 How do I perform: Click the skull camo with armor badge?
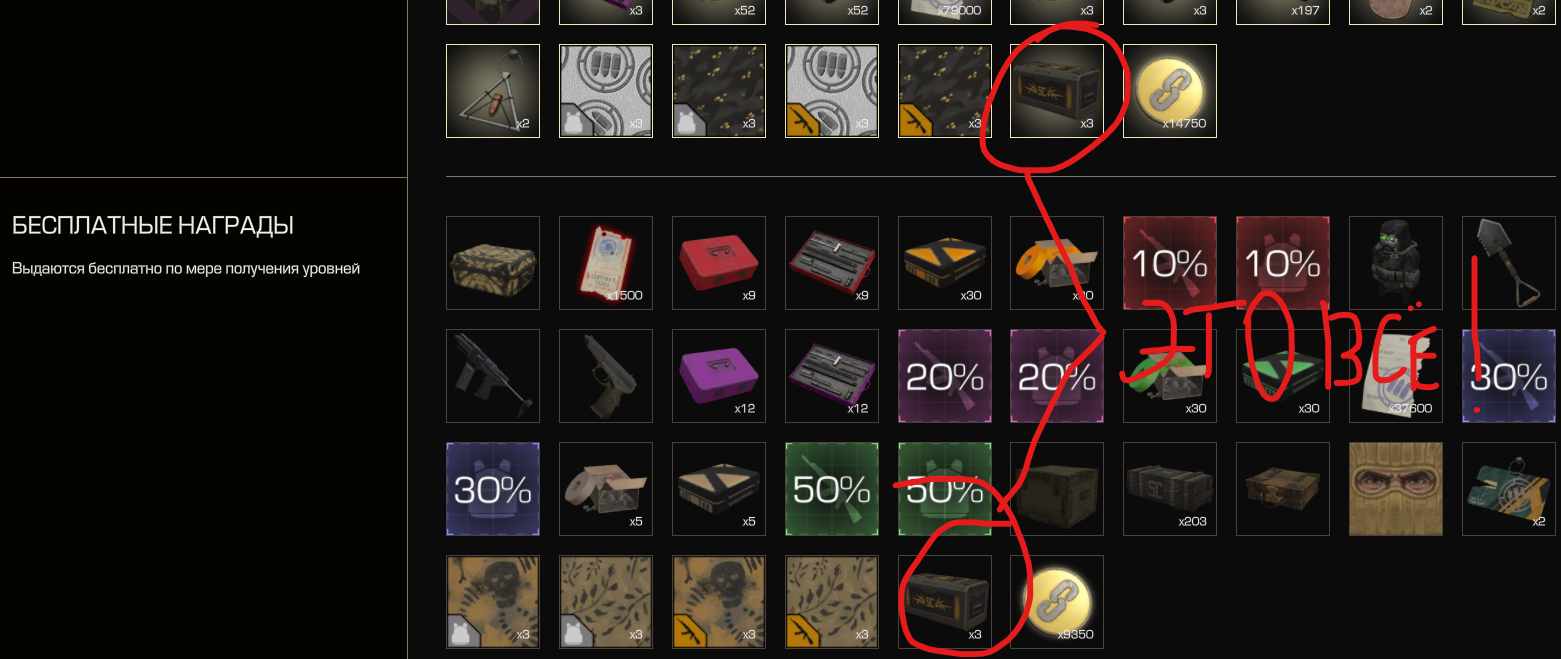pos(493,602)
